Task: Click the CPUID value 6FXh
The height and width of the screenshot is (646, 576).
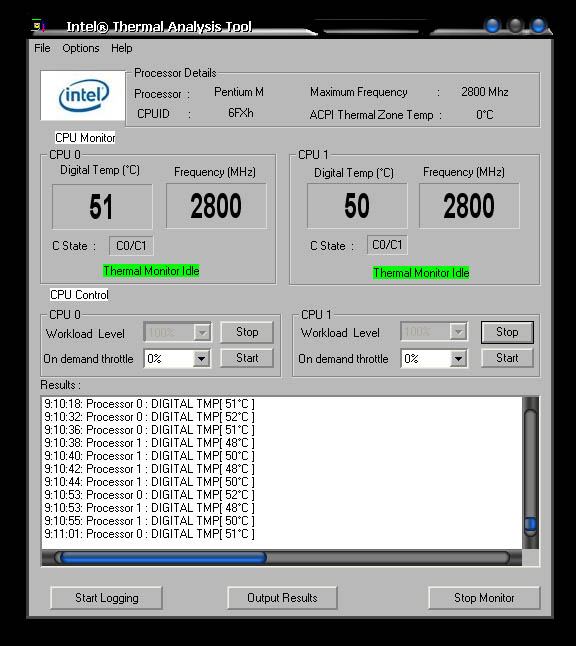Action: pyautogui.click(x=241, y=113)
